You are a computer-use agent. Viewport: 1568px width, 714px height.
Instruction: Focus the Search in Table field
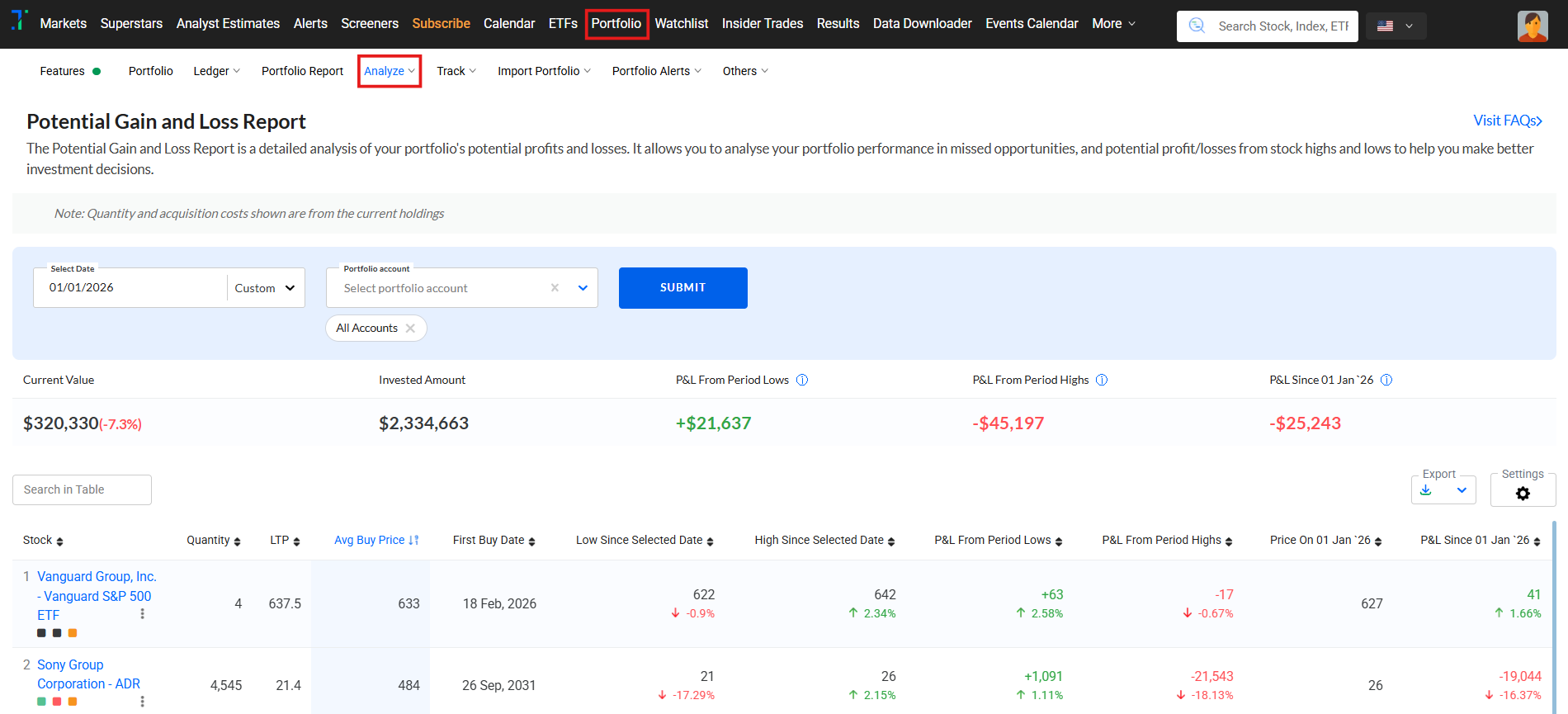click(82, 490)
